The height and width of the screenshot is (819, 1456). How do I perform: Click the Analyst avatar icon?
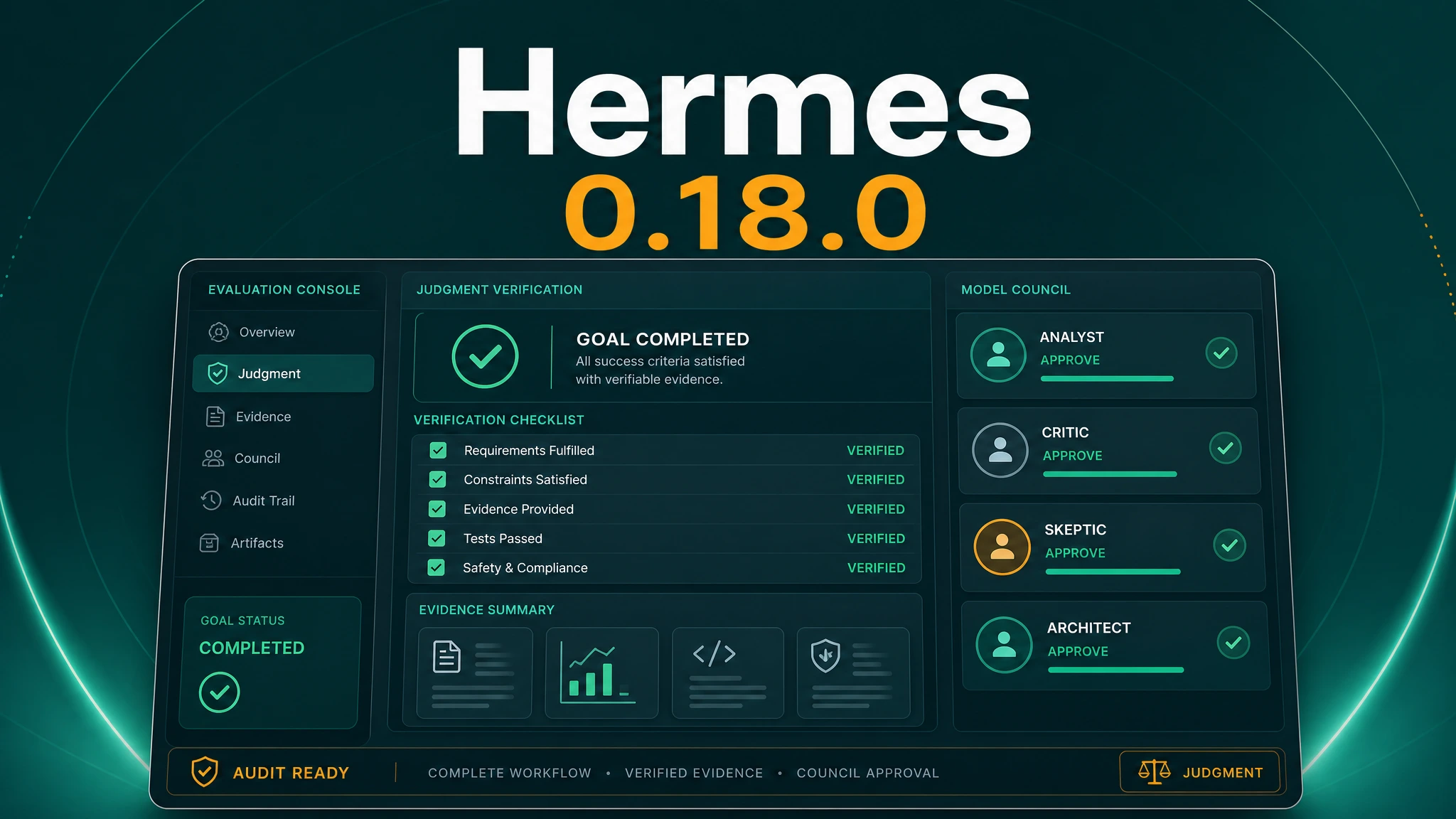(998, 354)
